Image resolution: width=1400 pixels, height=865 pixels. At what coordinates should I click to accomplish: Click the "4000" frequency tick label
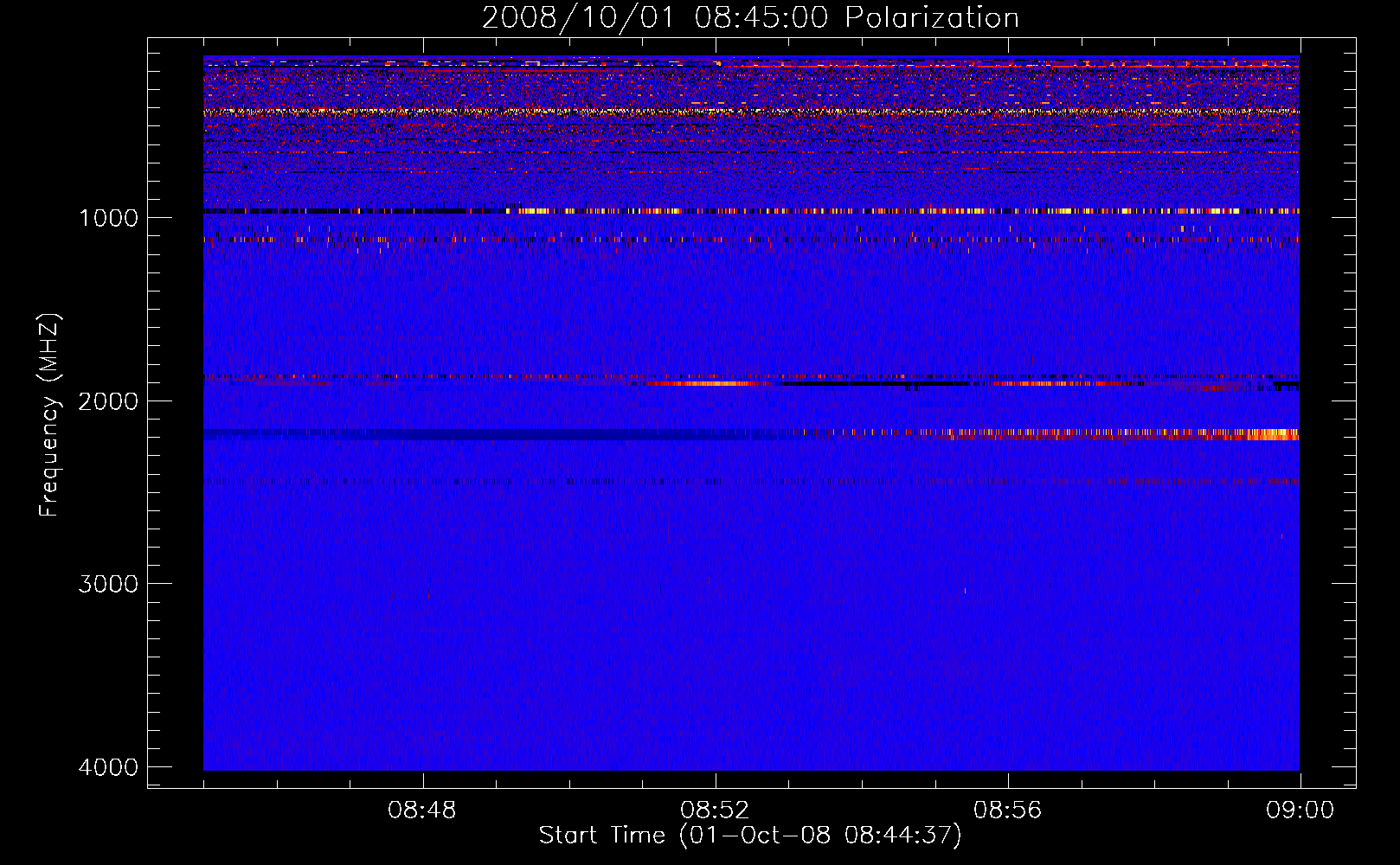click(108, 767)
